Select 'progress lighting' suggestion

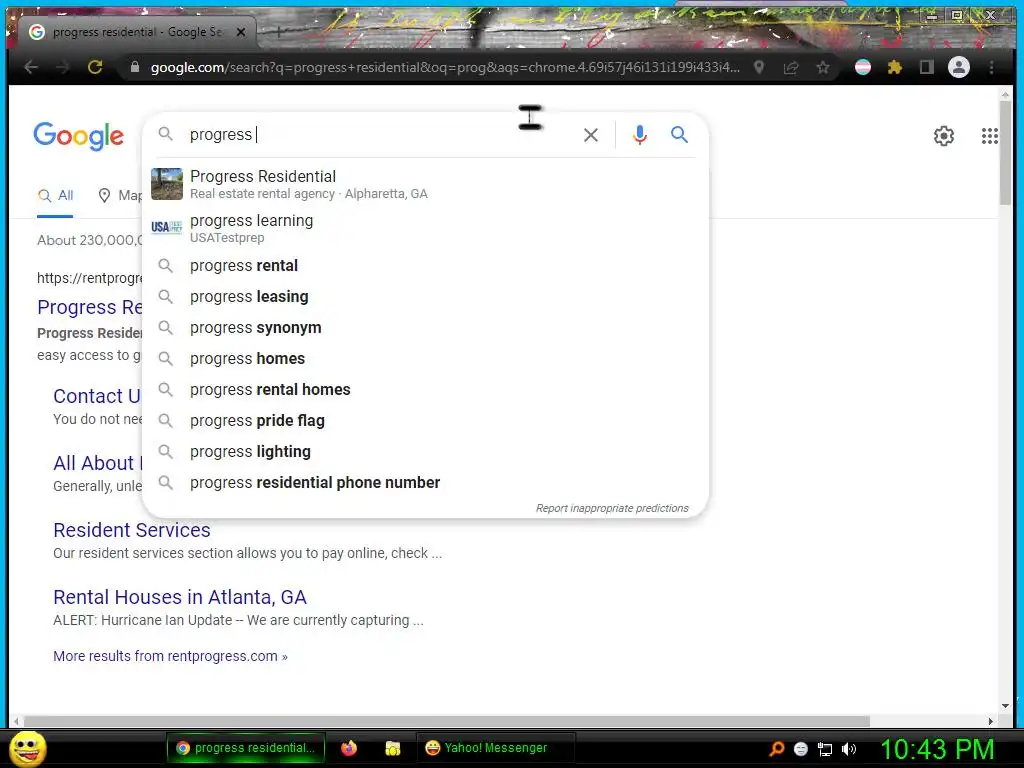click(424, 452)
